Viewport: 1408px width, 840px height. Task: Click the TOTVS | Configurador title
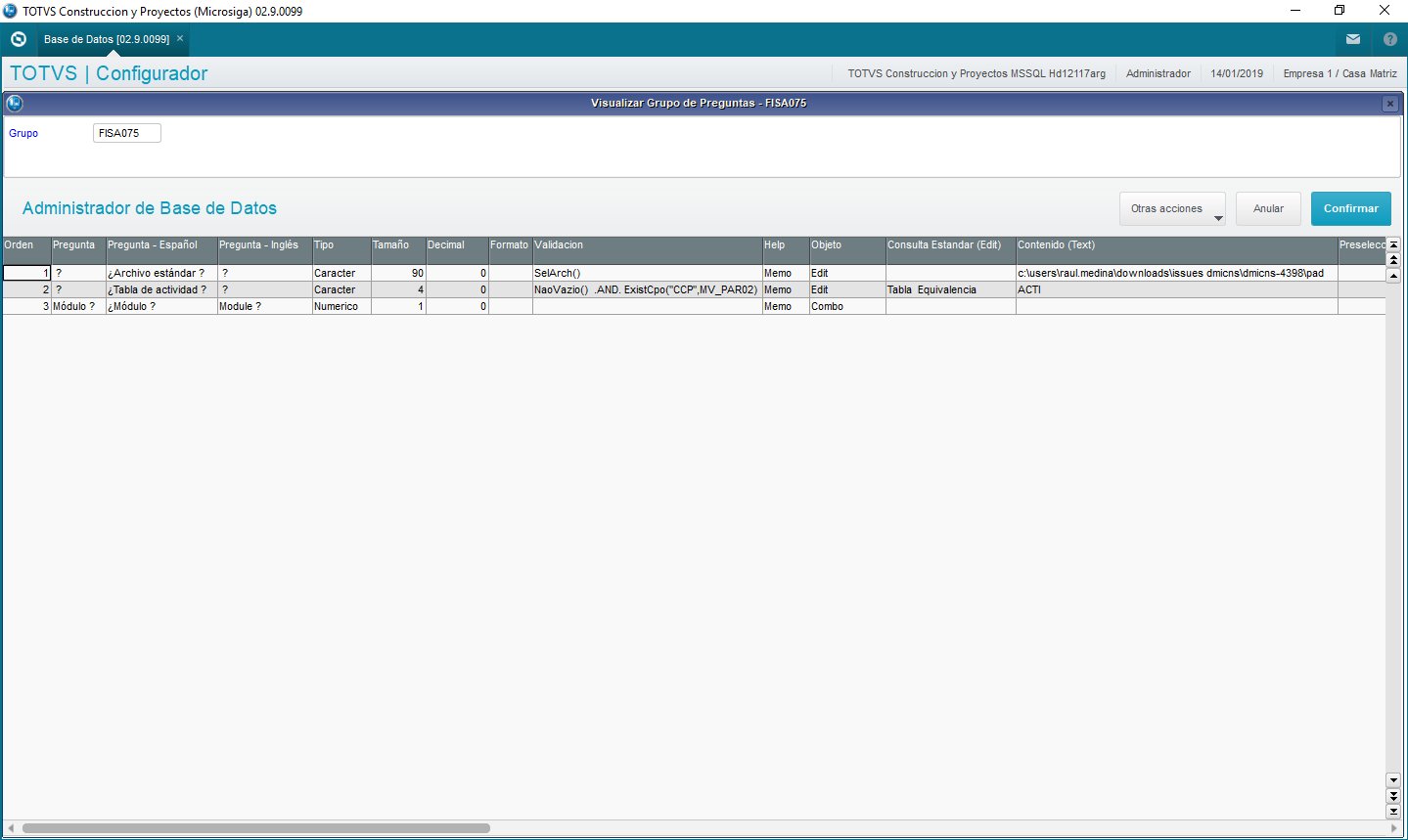109,73
